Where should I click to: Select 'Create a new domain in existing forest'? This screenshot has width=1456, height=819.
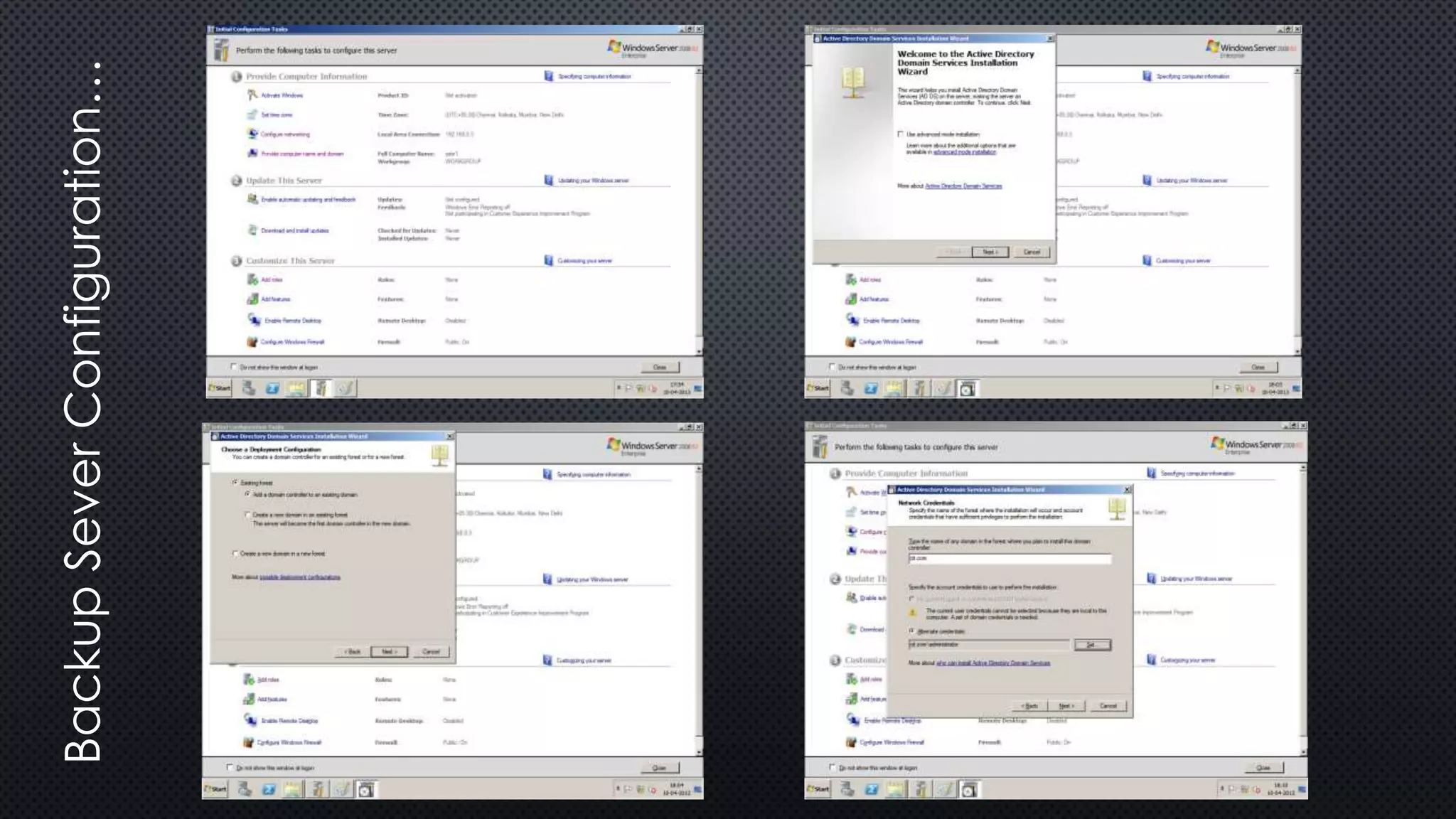(x=247, y=514)
